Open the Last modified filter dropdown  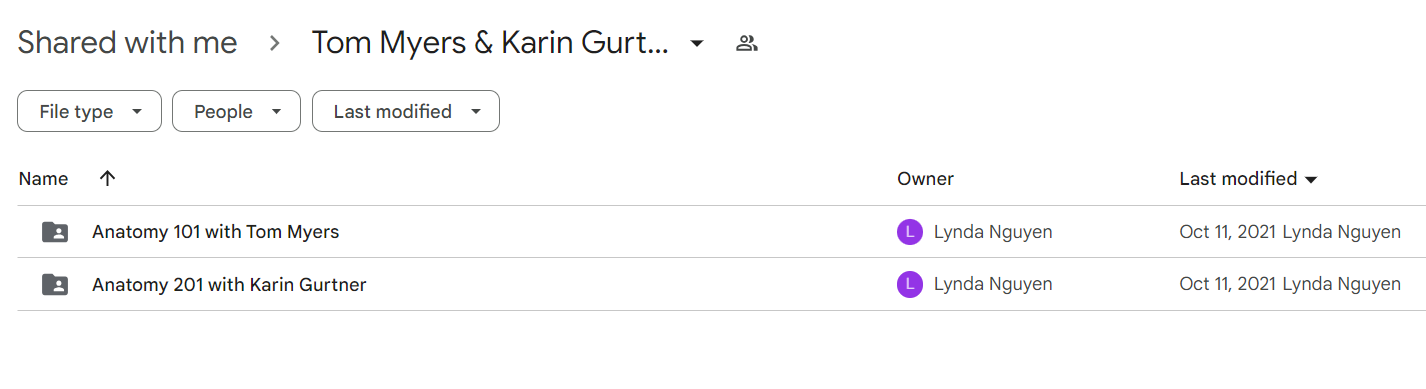[406, 111]
